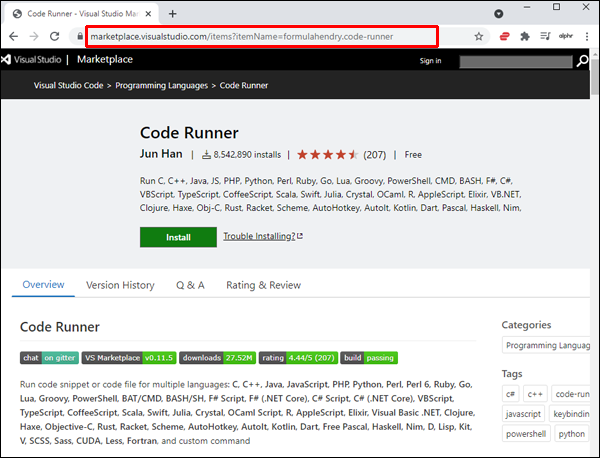Click the javascript tag
The width and height of the screenshot is (600, 458).
click(x=523, y=414)
